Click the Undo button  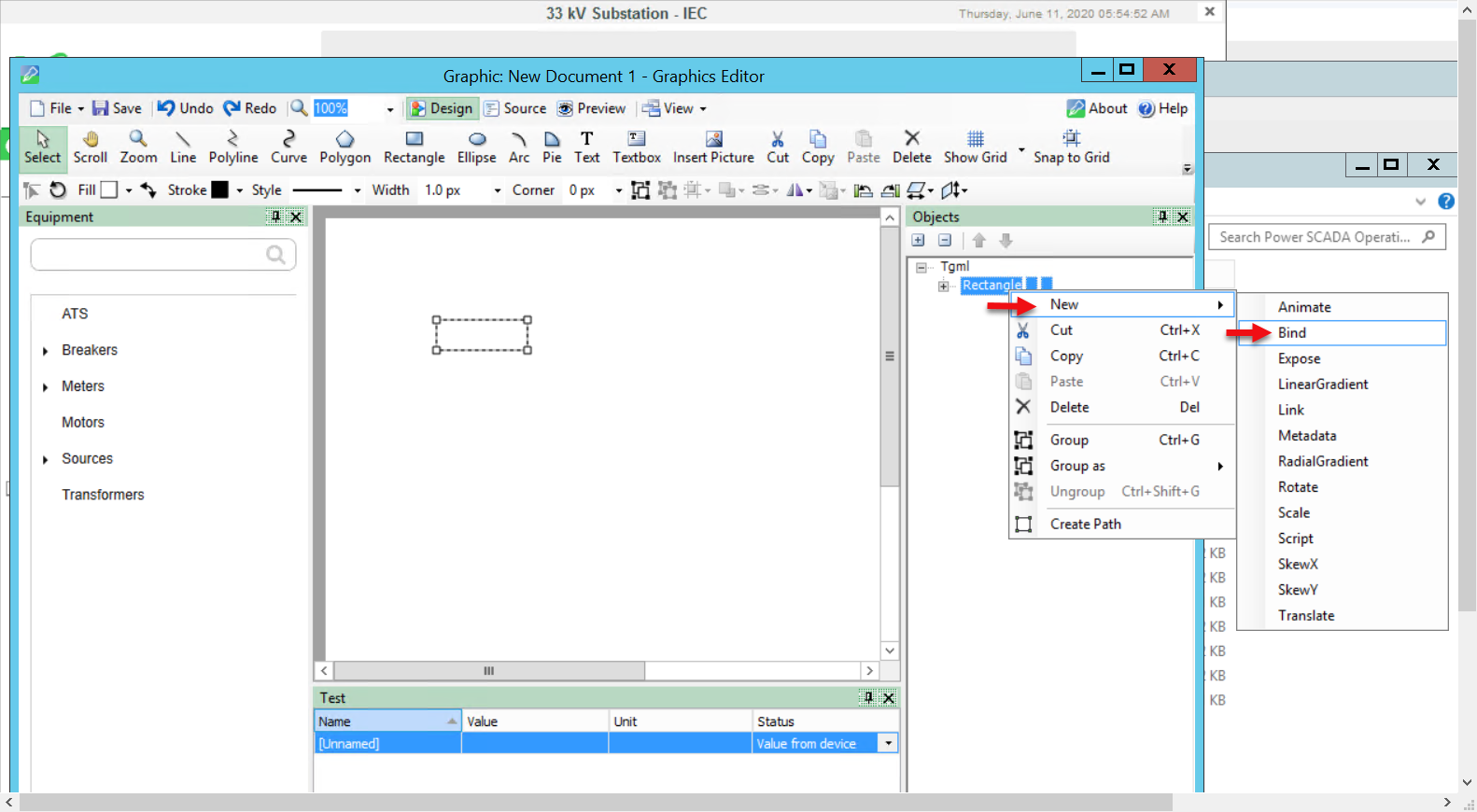185,108
